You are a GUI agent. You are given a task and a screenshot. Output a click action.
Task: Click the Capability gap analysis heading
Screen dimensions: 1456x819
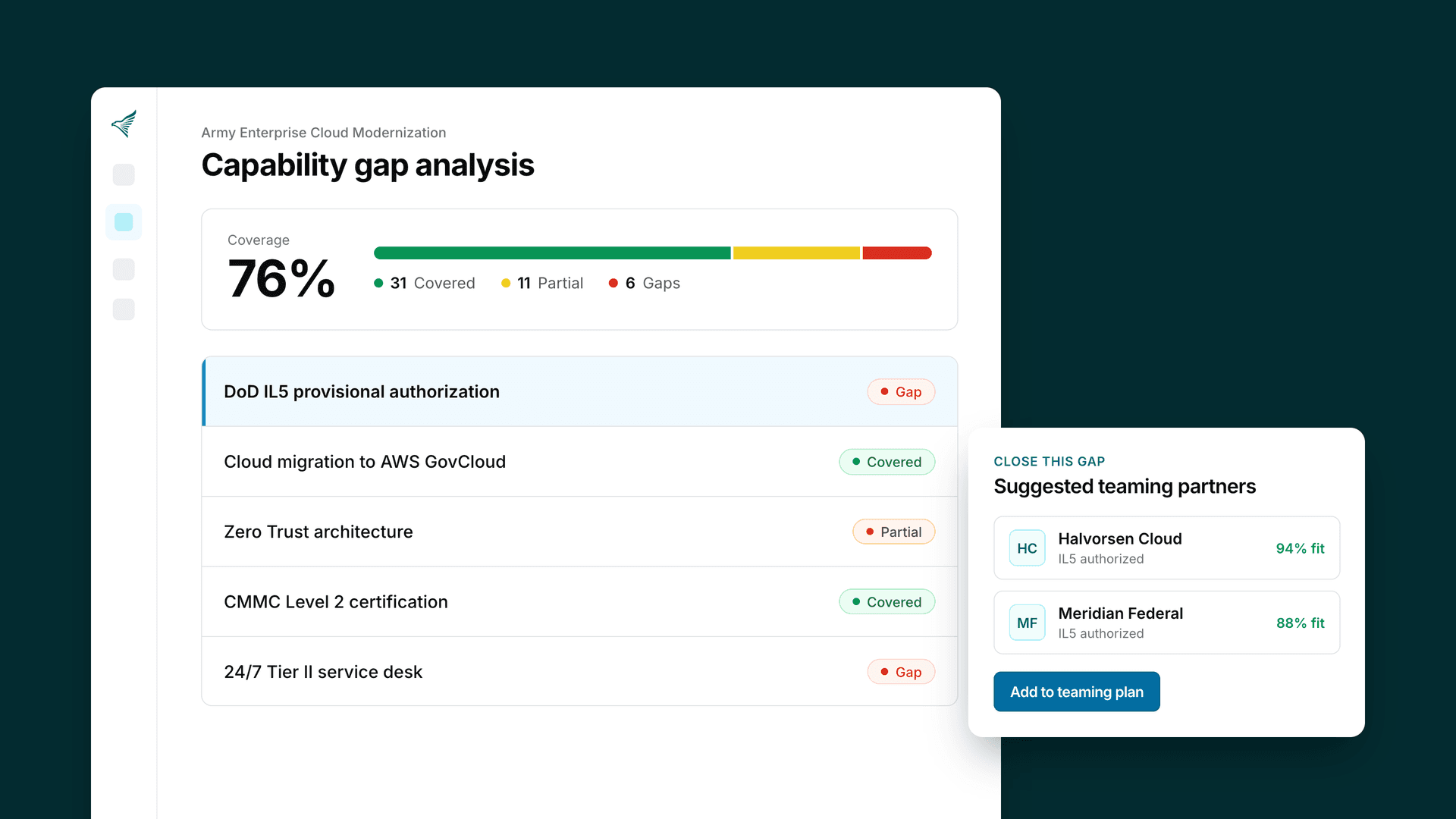368,165
